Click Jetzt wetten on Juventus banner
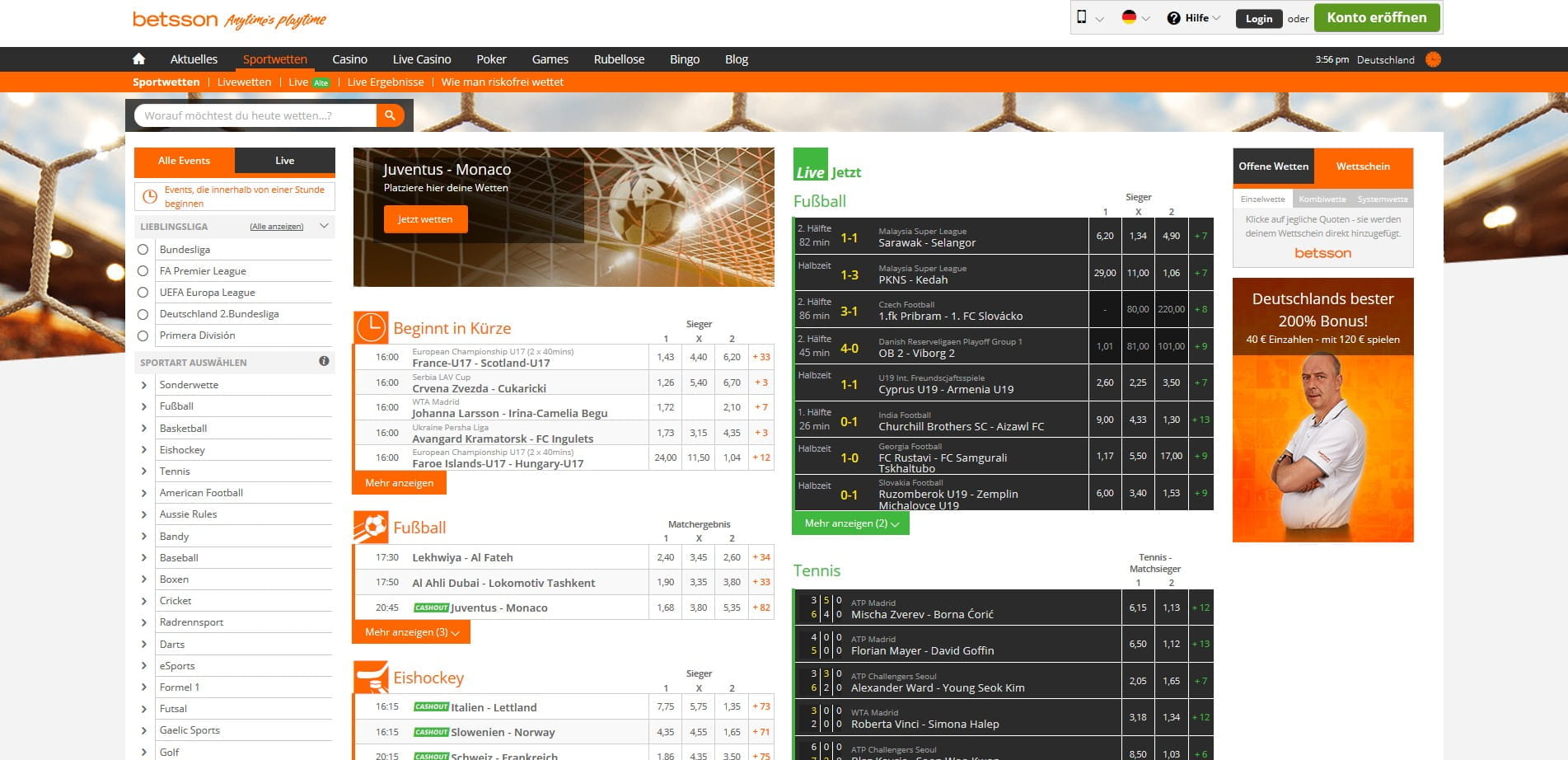 425,219
